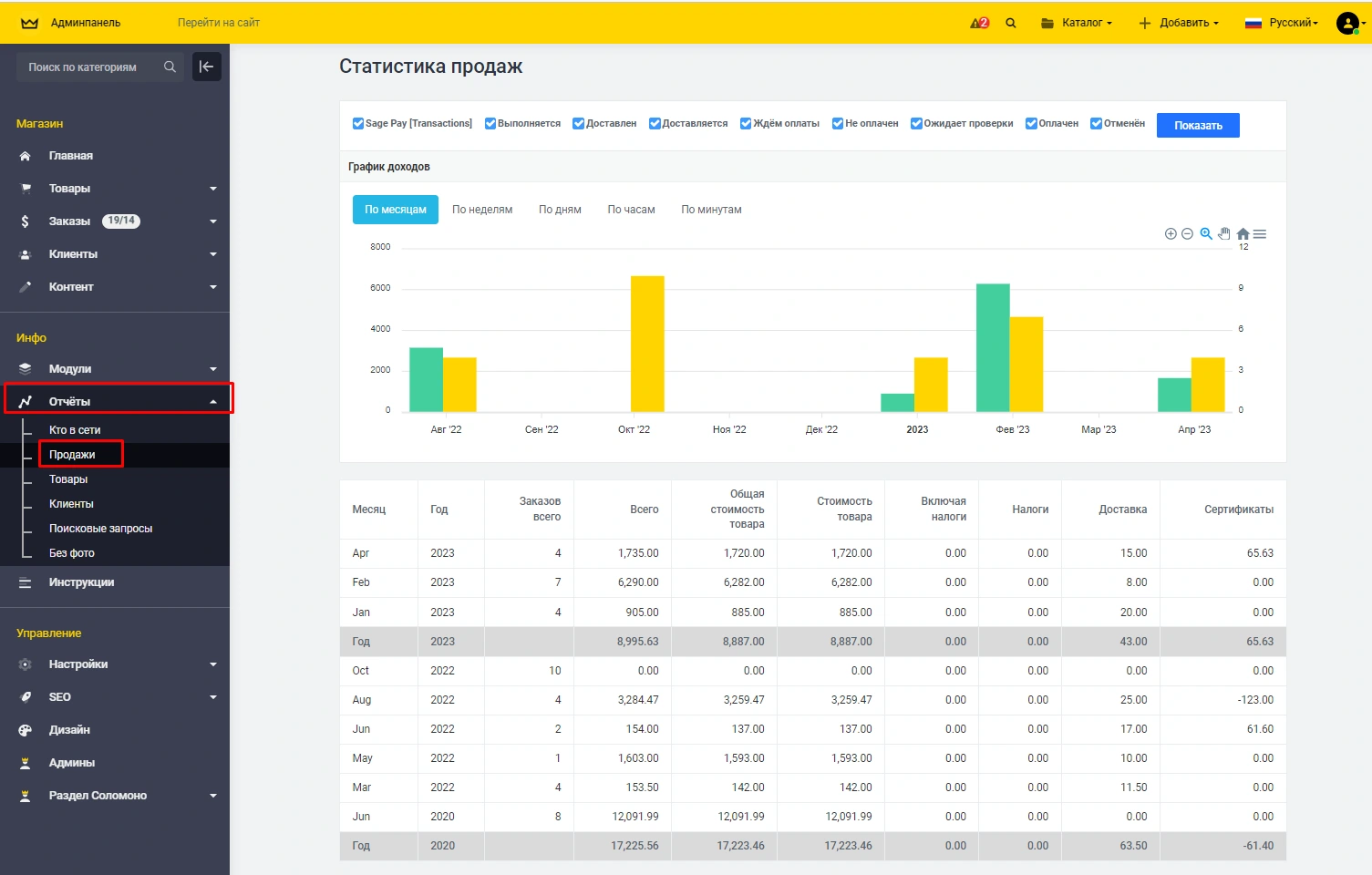
Task: Follow the Перейти на сайт link
Action: click(x=219, y=23)
